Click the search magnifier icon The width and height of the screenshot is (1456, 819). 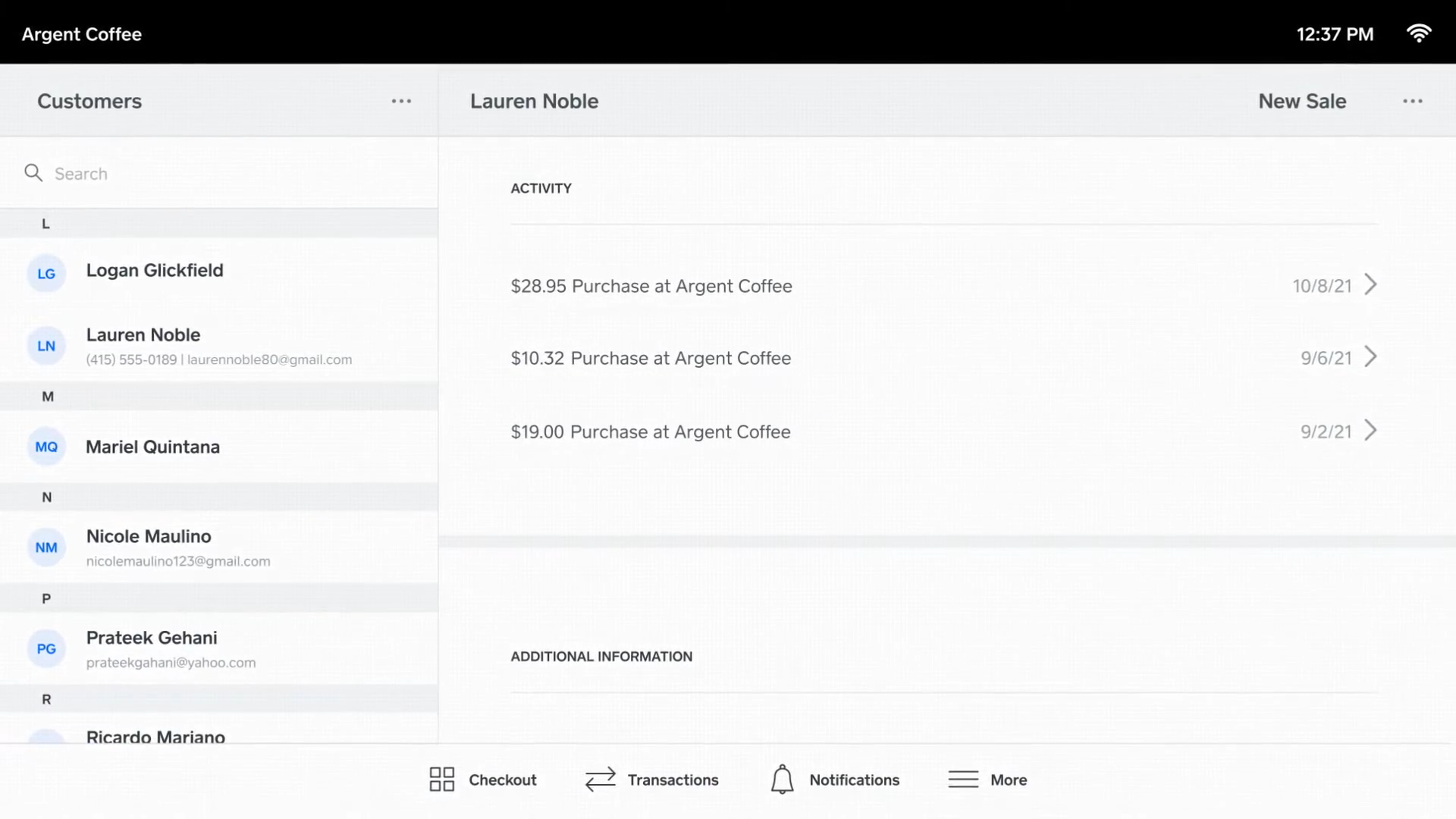[x=33, y=173]
